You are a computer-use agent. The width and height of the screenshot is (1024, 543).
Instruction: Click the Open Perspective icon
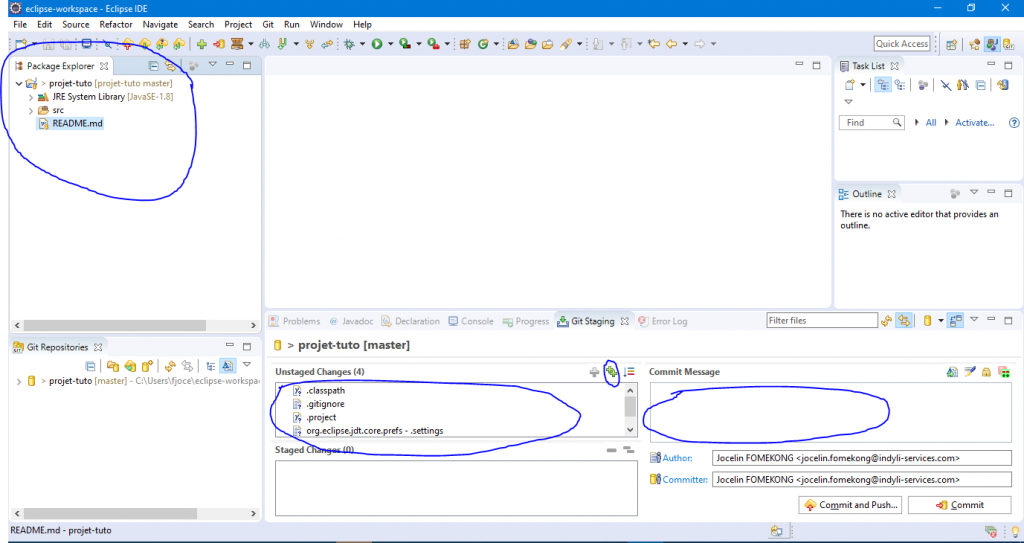click(x=952, y=44)
